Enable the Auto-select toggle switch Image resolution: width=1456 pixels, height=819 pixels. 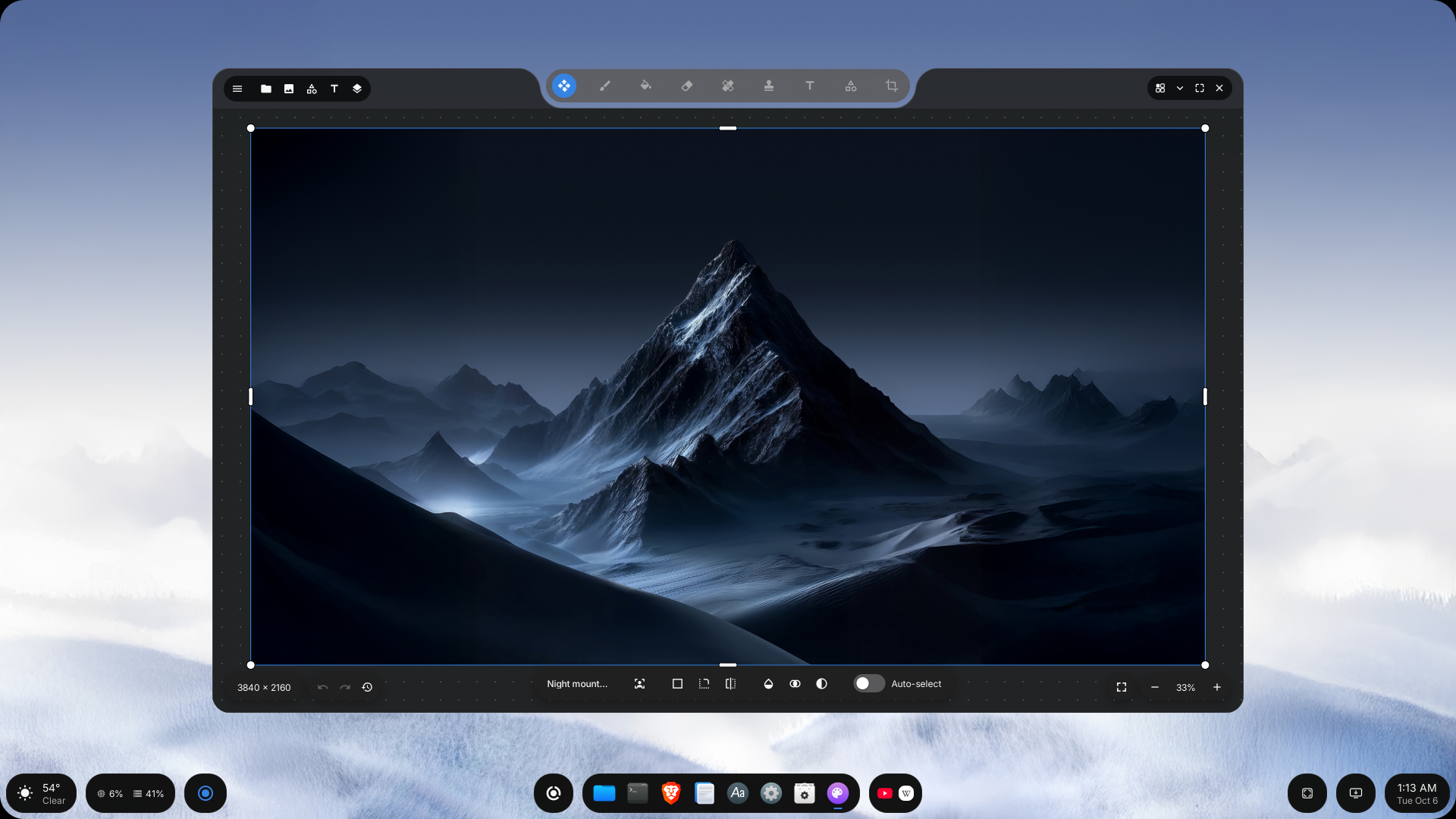pyautogui.click(x=869, y=684)
